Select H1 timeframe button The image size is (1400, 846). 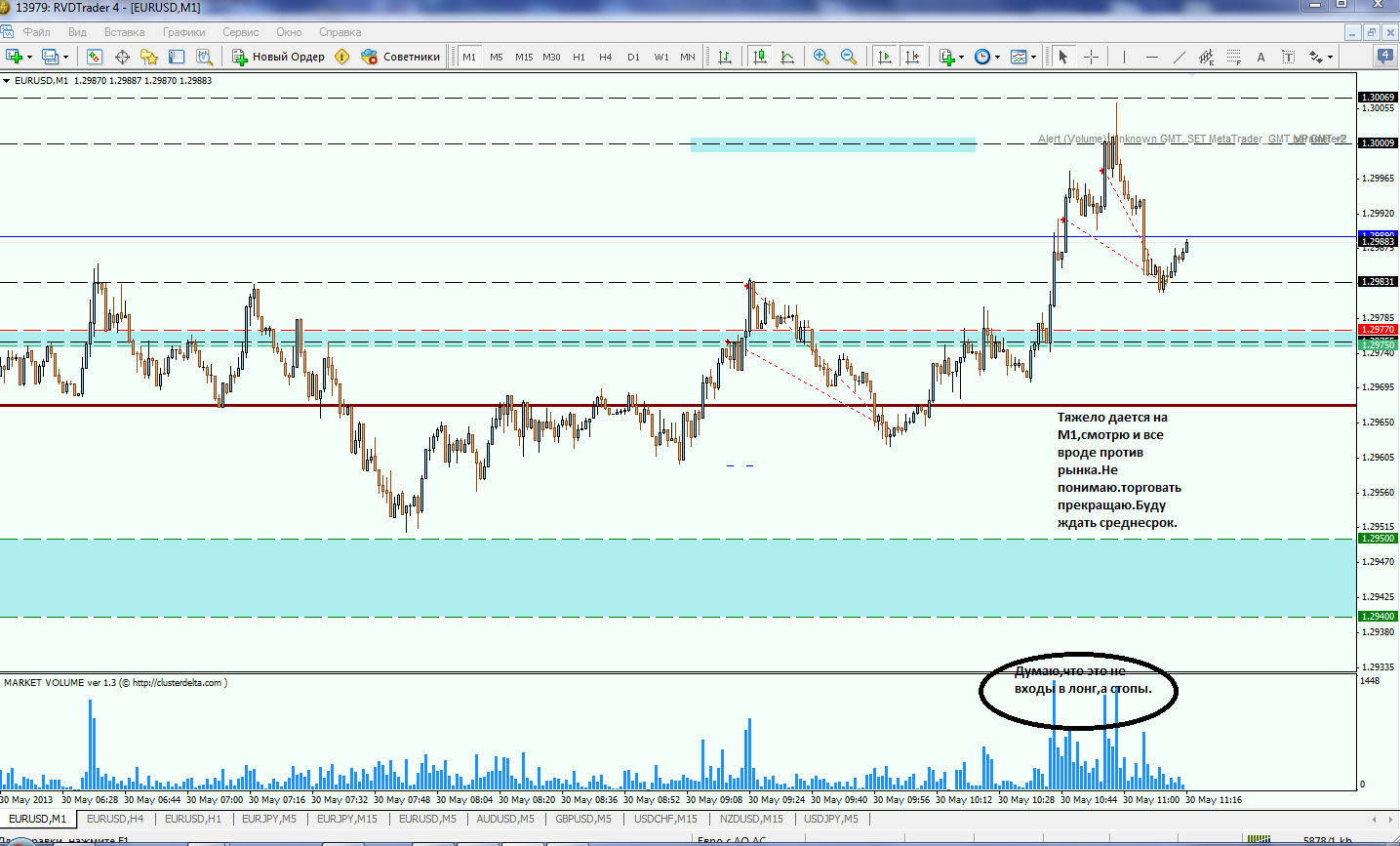pyautogui.click(x=579, y=57)
